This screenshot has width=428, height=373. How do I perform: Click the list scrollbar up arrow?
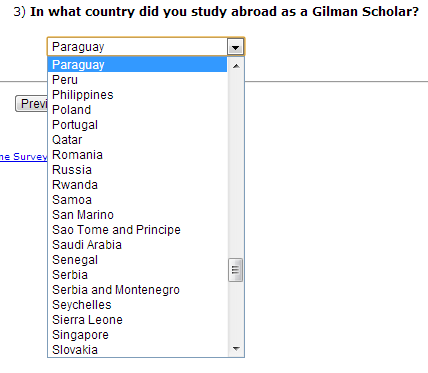236,66
